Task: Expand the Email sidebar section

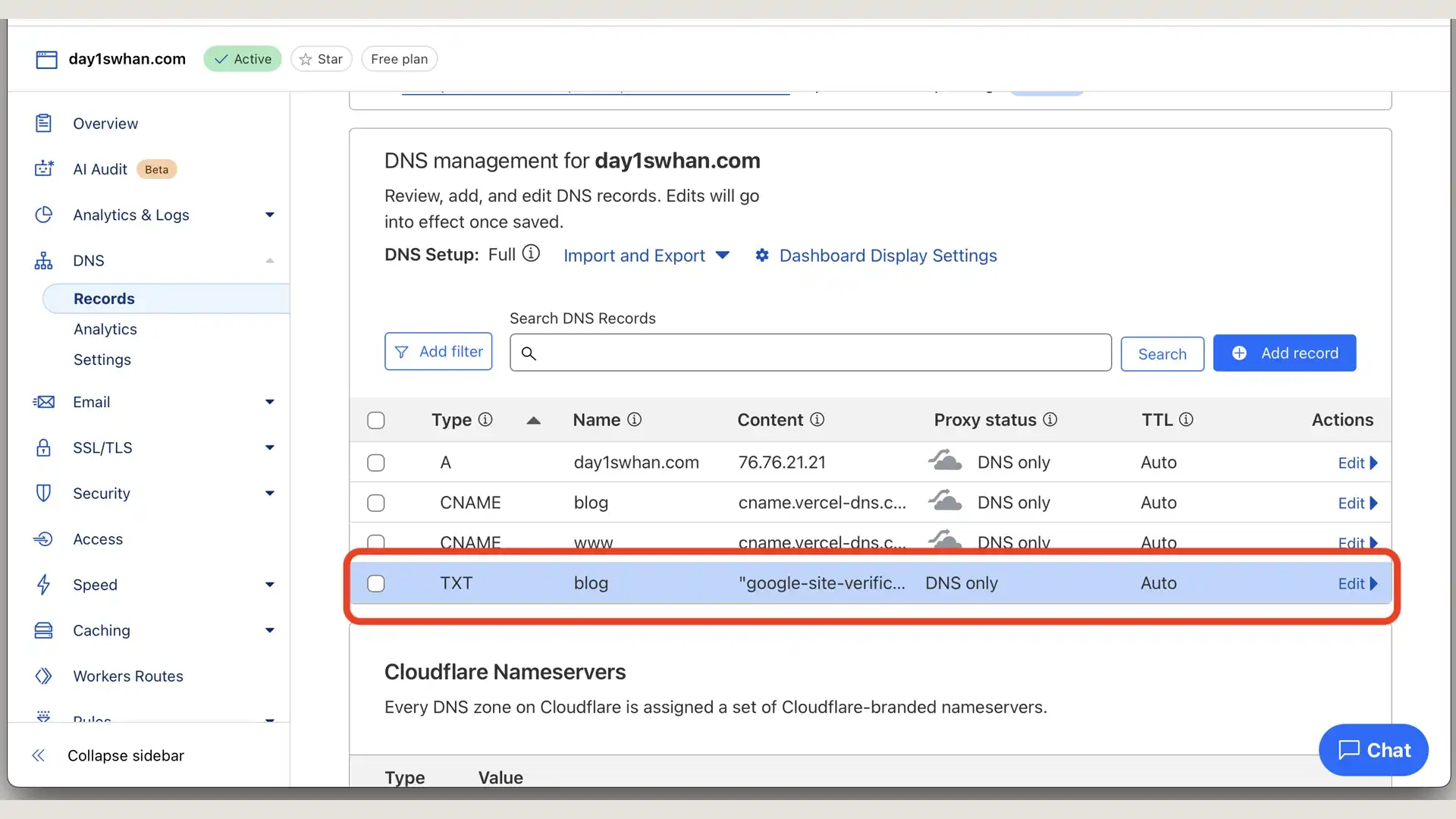Action: 270,402
